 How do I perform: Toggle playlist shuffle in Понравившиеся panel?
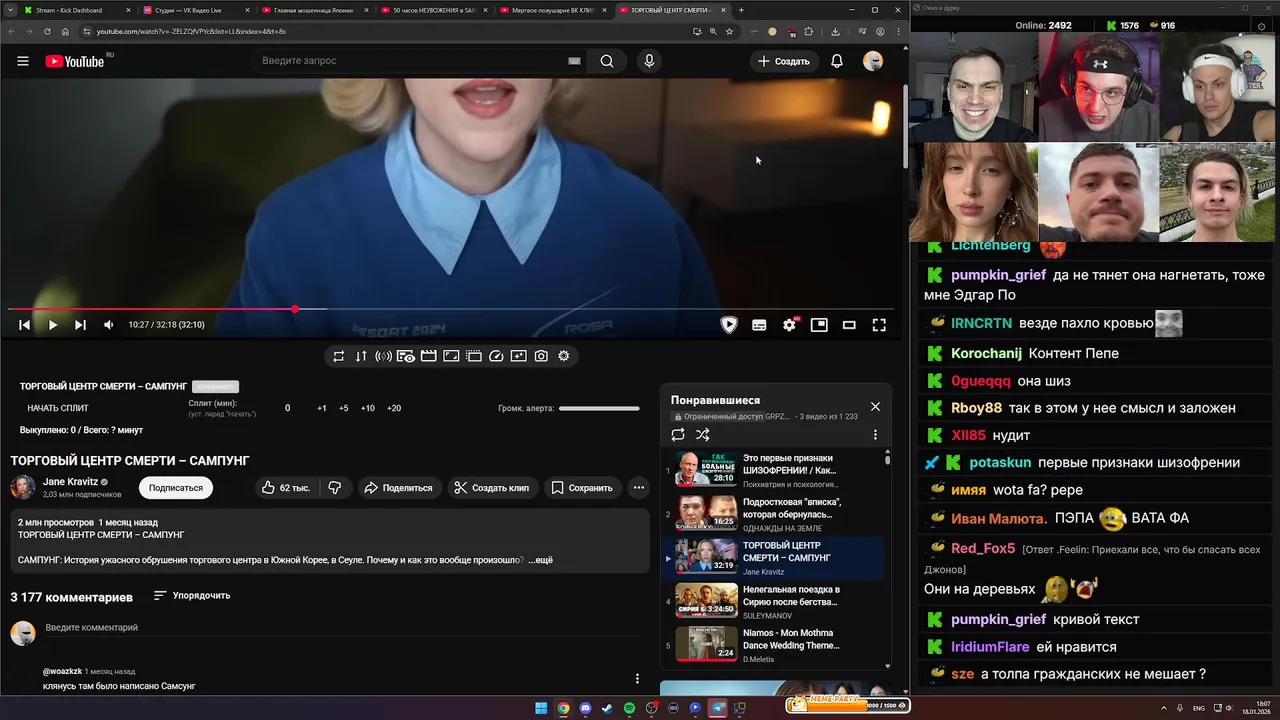(703, 435)
